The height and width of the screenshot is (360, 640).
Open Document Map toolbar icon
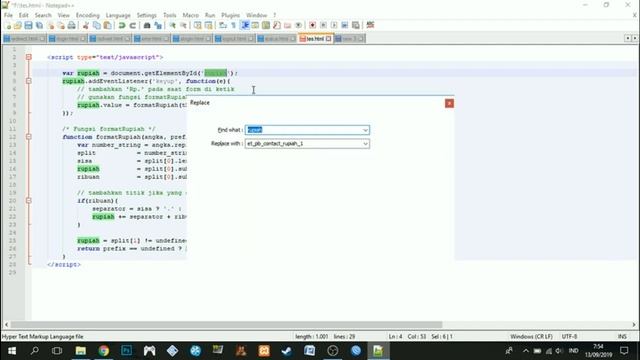(266, 25)
